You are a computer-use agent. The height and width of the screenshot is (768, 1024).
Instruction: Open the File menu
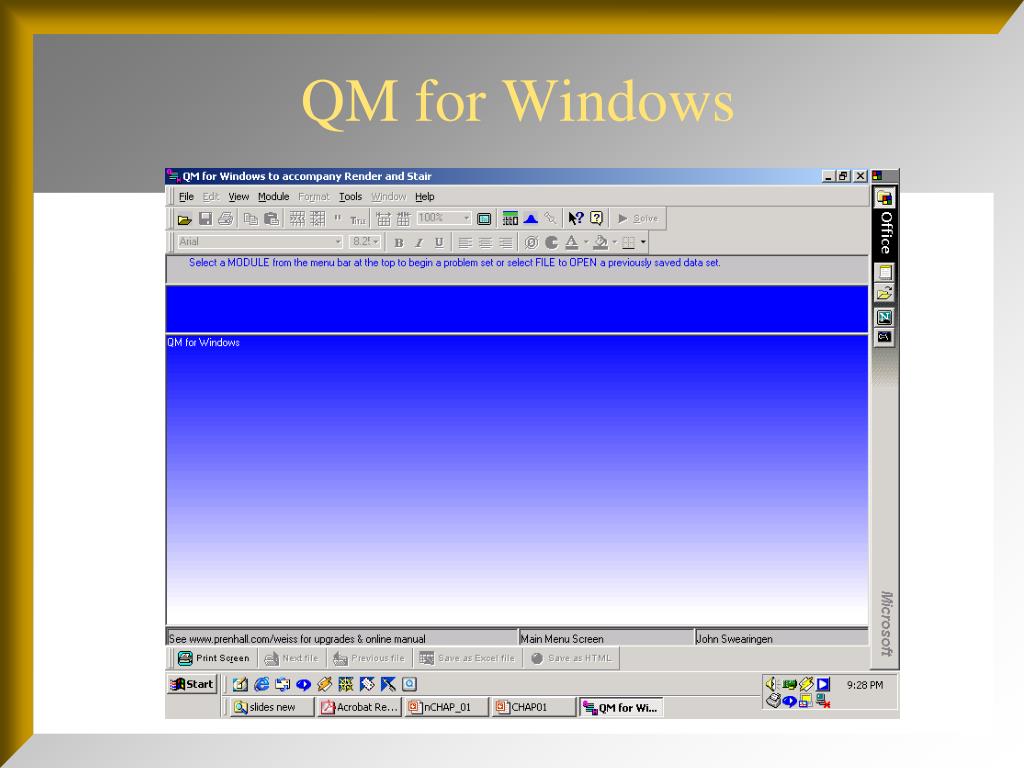[186, 197]
